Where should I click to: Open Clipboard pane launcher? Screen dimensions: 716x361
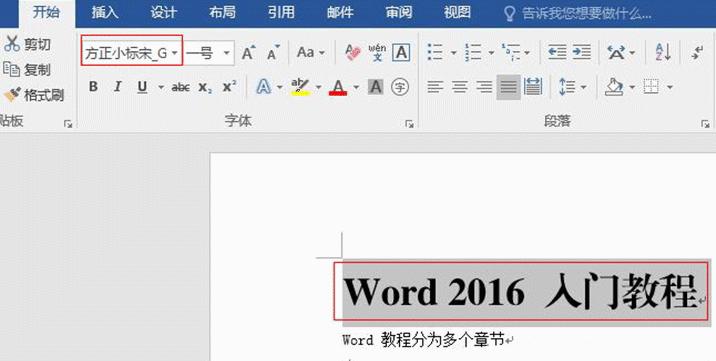tap(68, 124)
